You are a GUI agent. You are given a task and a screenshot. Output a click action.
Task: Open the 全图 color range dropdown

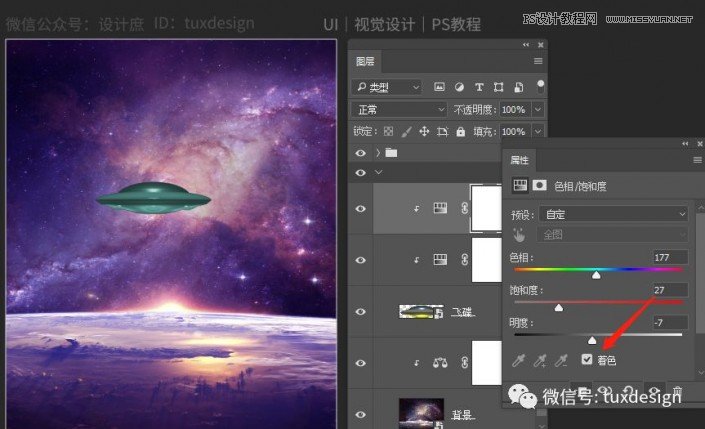point(612,235)
